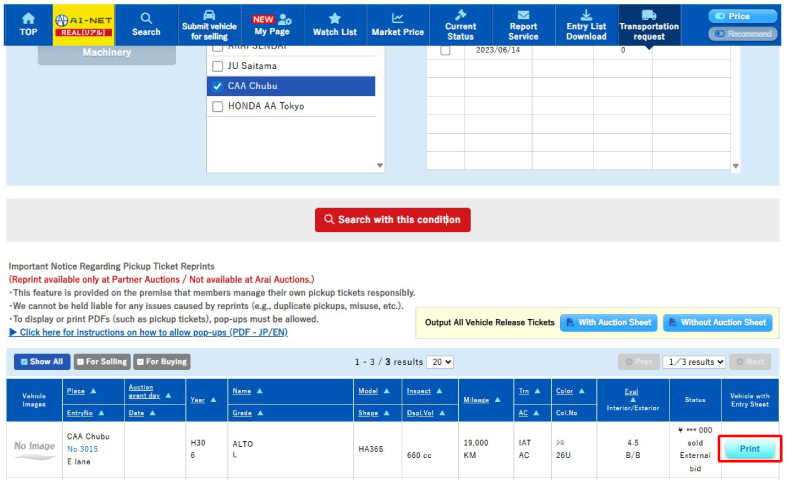This screenshot has width=788, height=480.
Task: Open the results per page dropdown
Action: (x=440, y=362)
